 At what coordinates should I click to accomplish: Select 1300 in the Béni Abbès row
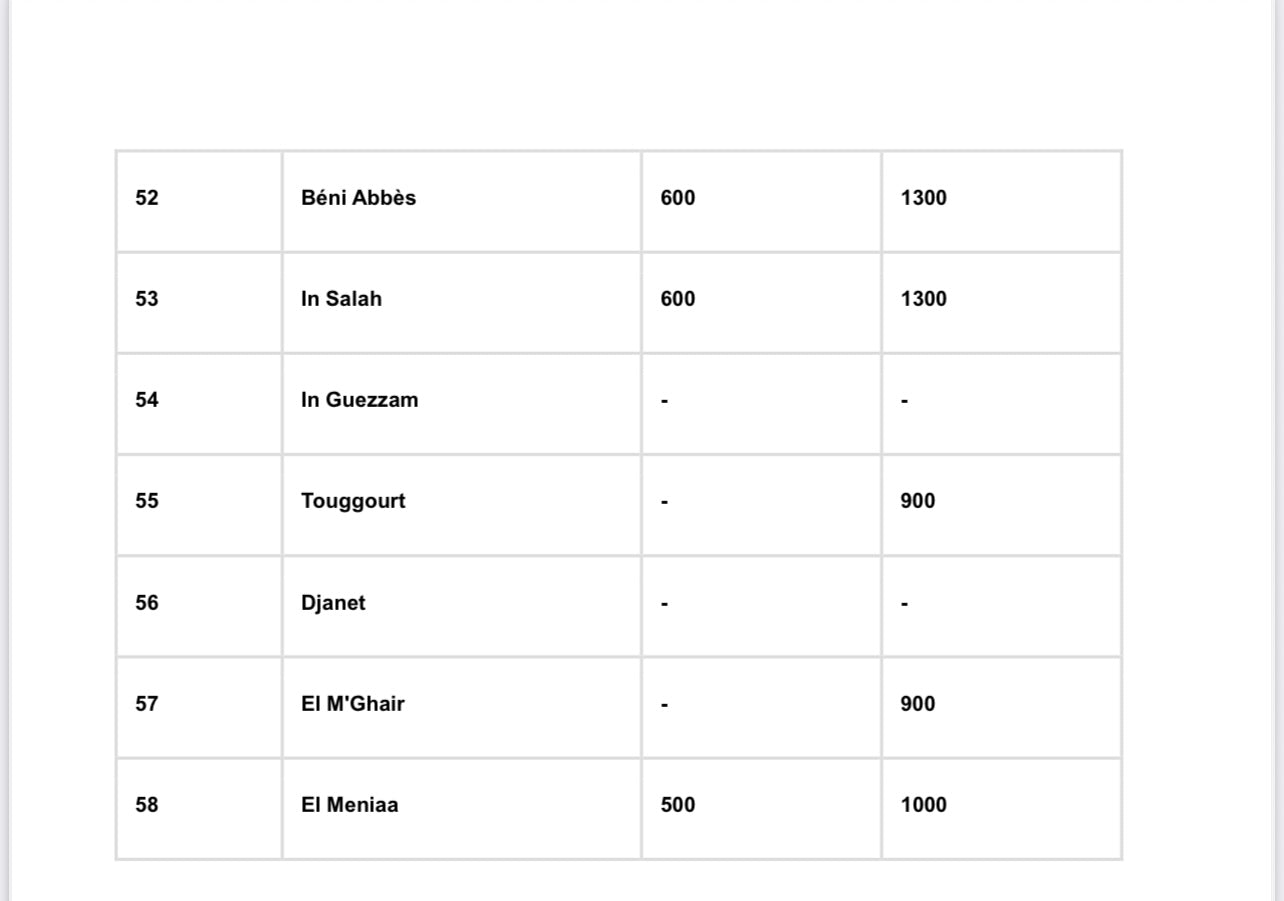(923, 198)
